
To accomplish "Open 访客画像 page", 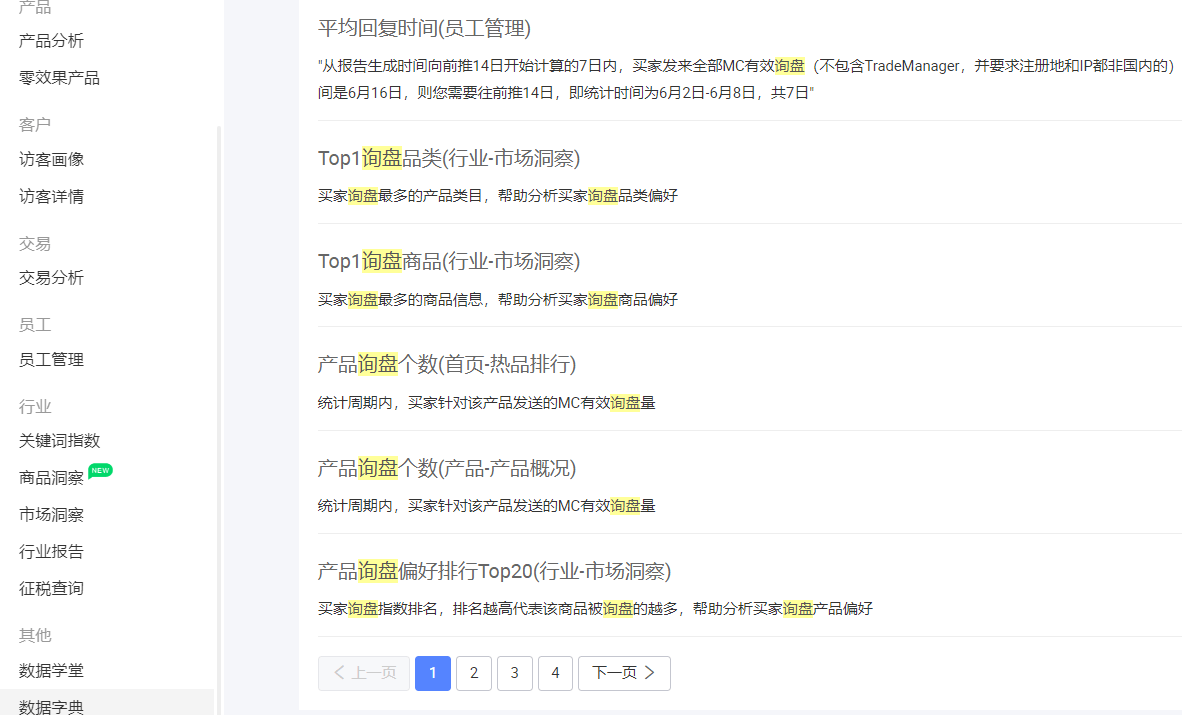I will (x=51, y=160).
